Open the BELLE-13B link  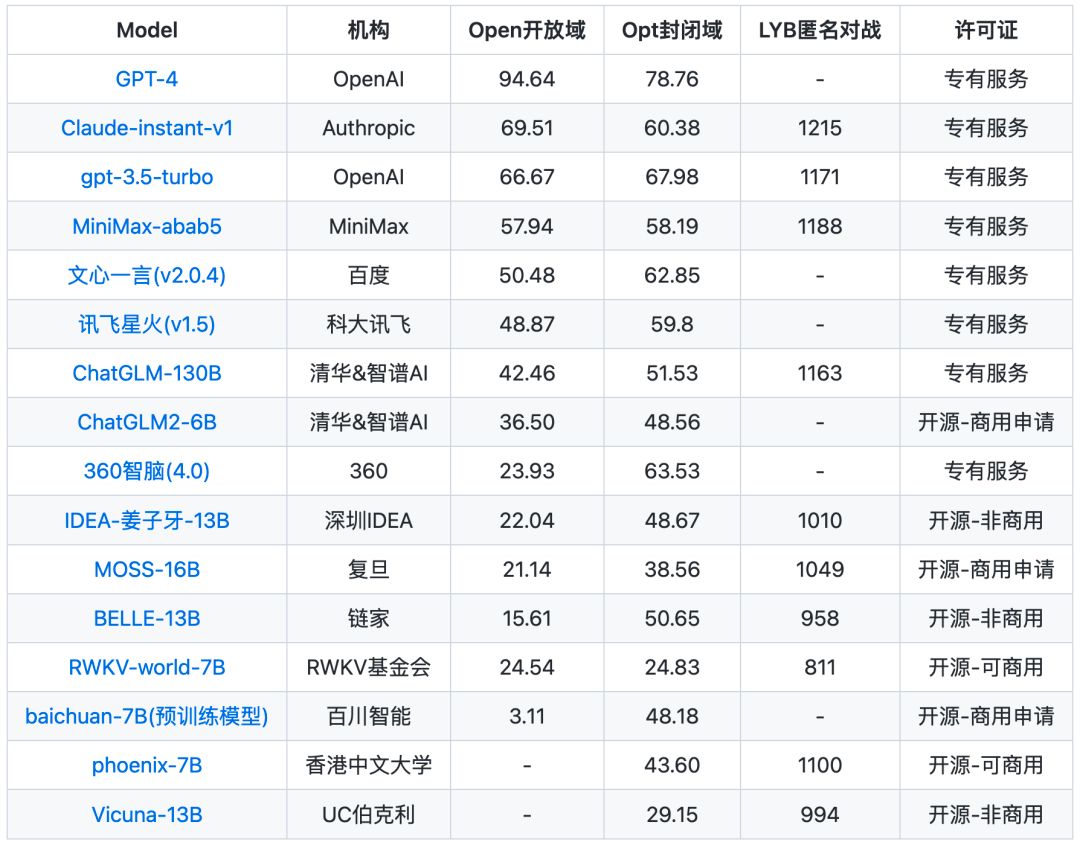(147, 619)
